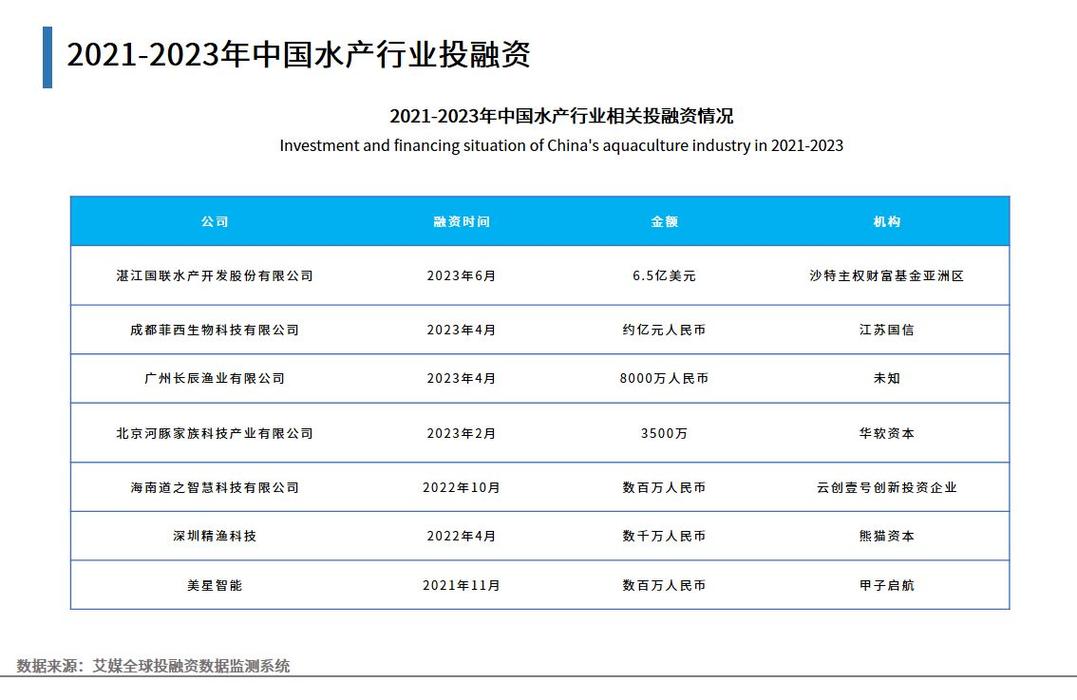Select the 8000万人民币 amount cell
The height and width of the screenshot is (700, 1077).
click(666, 378)
